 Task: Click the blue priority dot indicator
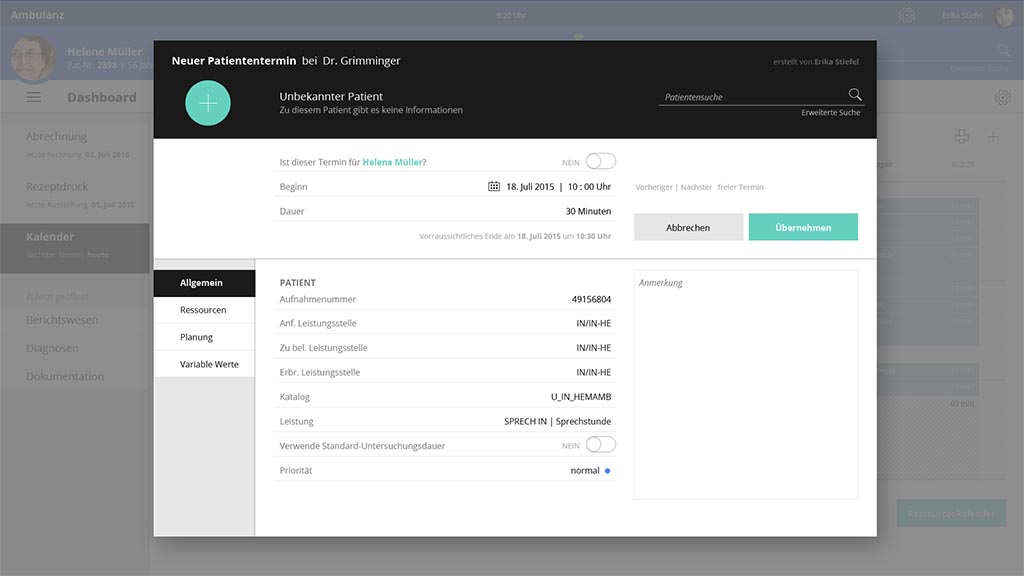(x=608, y=471)
